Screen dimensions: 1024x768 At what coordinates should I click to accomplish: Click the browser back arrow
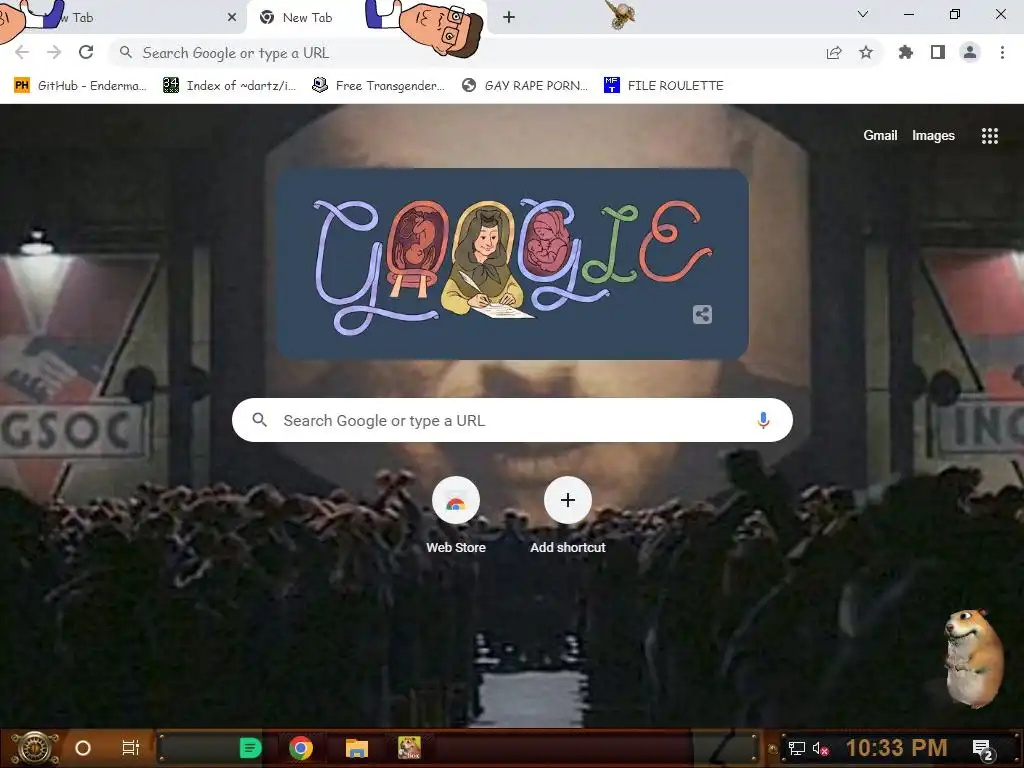[22, 52]
